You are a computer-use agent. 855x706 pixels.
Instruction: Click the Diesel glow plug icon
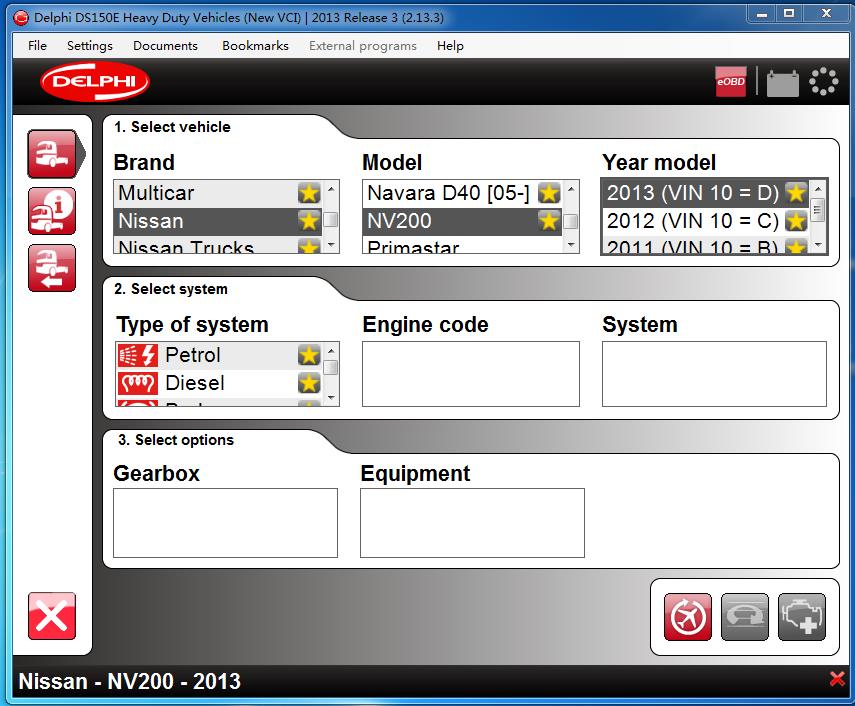pyautogui.click(x=138, y=383)
